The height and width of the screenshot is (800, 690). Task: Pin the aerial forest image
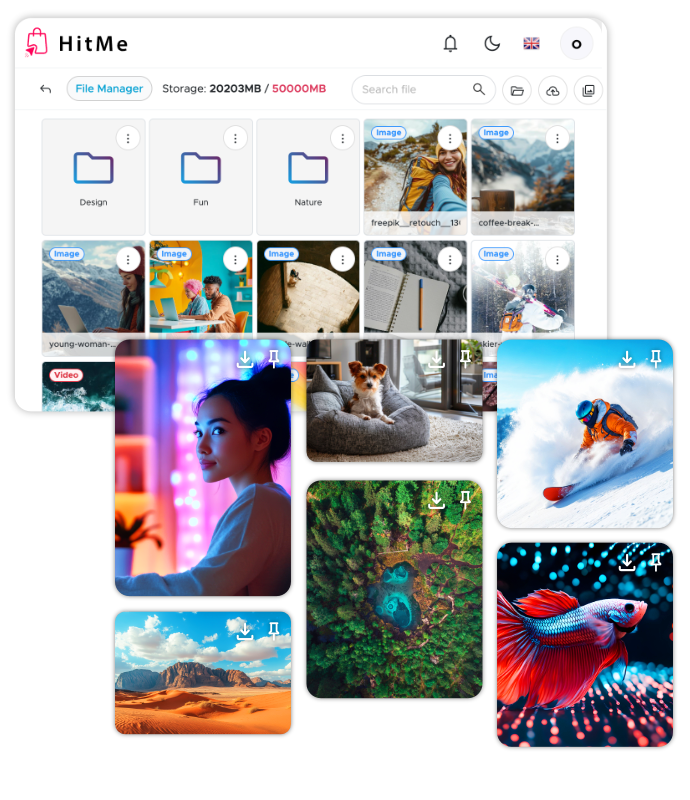click(465, 500)
